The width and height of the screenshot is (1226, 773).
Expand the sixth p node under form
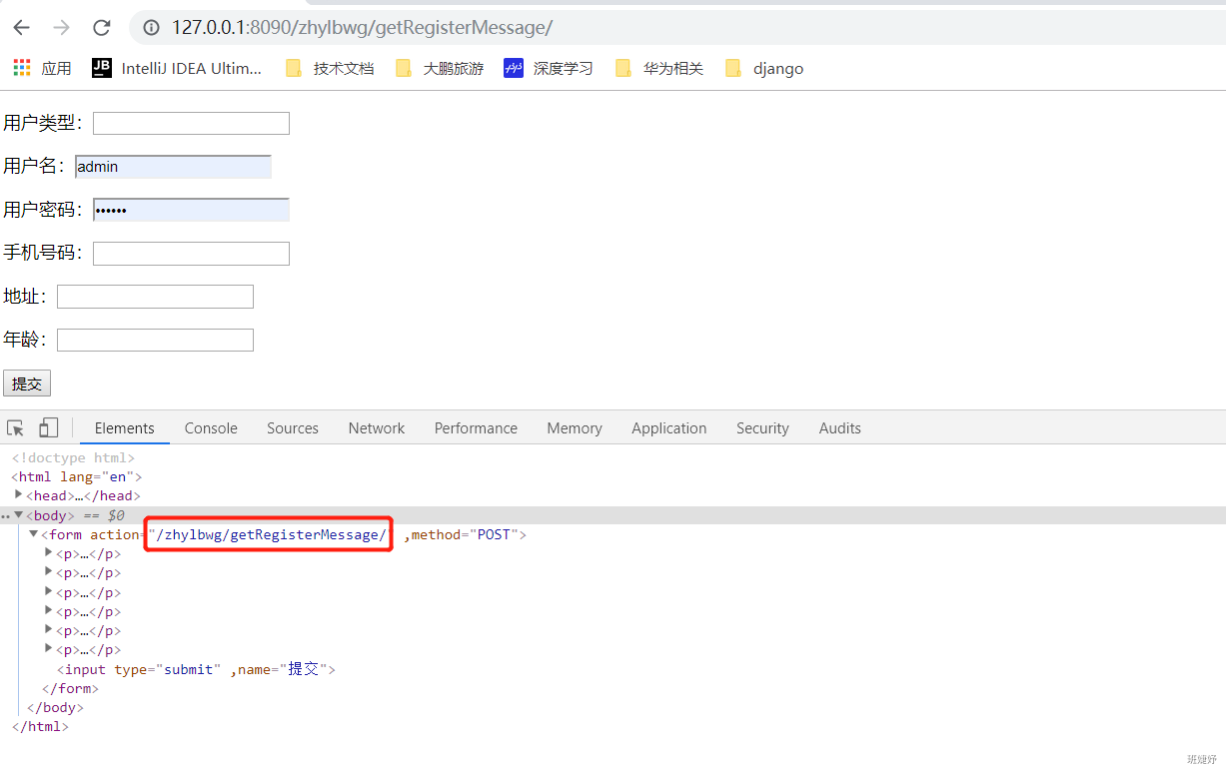pyautogui.click(x=49, y=649)
